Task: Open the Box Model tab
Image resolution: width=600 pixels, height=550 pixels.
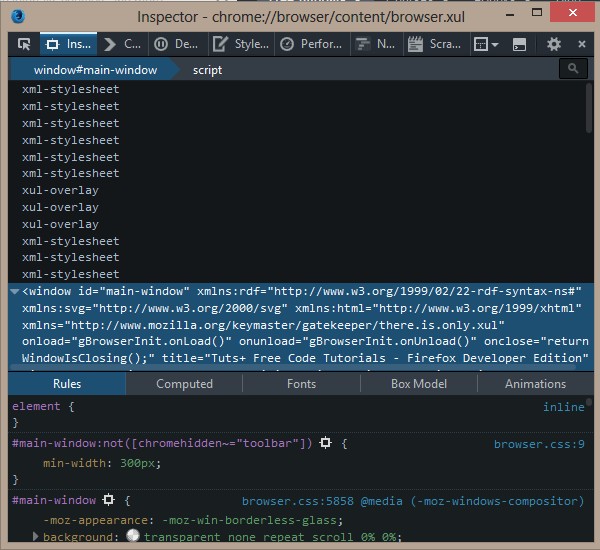Action: coord(419,384)
